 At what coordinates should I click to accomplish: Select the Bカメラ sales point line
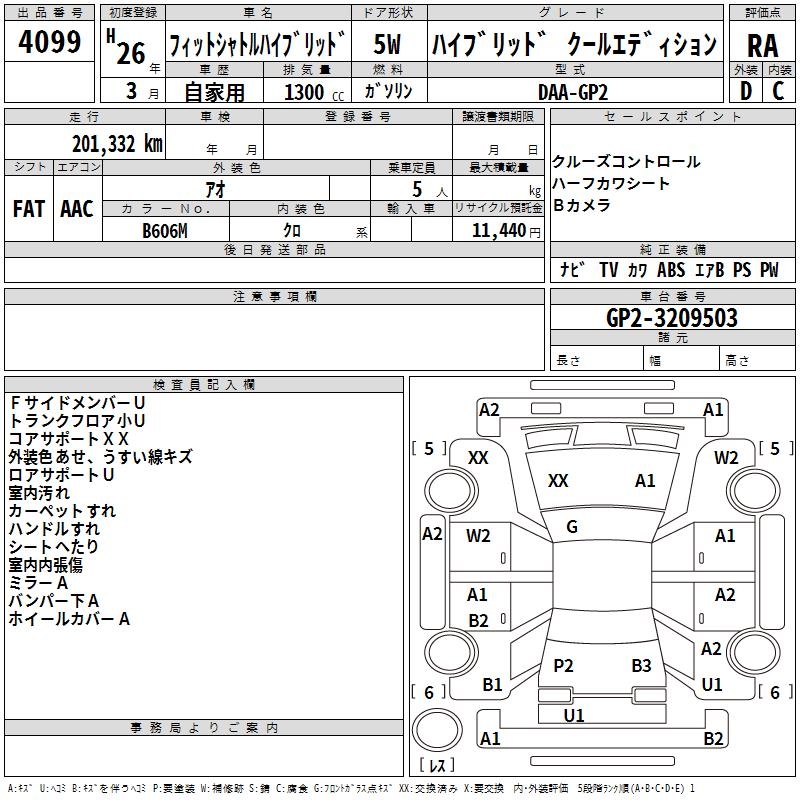(581, 206)
